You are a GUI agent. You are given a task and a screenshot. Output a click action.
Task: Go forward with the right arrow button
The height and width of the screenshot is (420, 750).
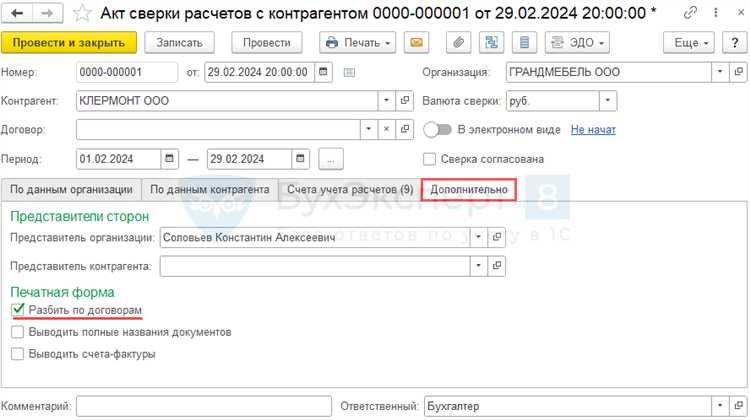pos(47,13)
